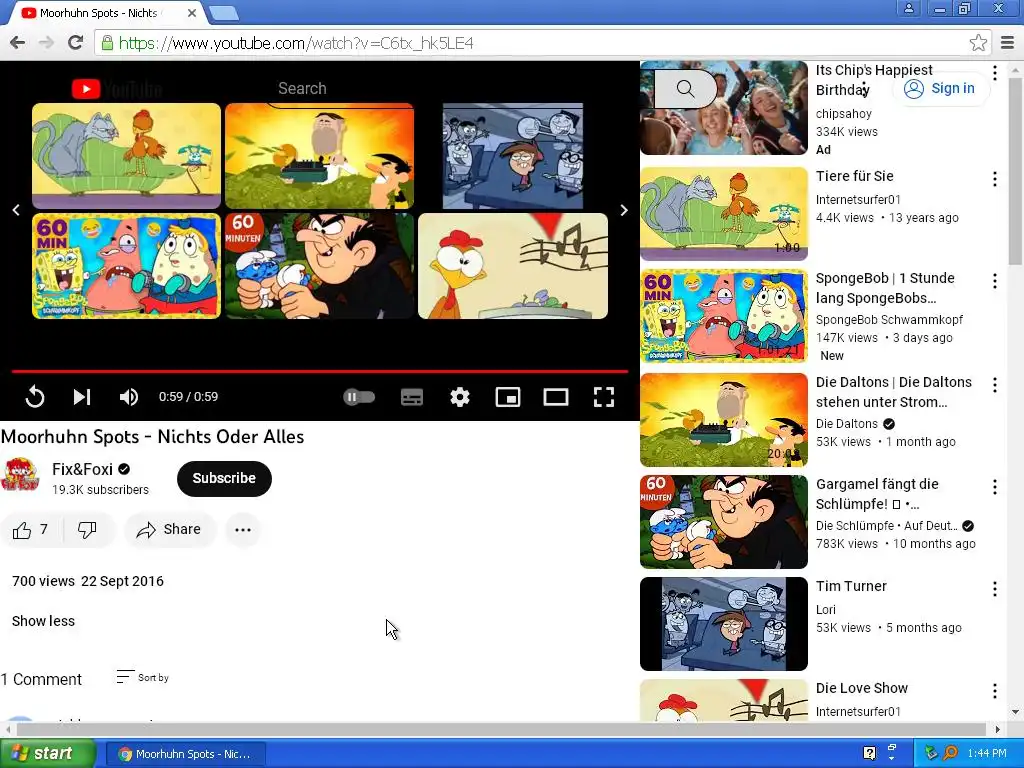Dislike the video with thumbs down

click(88, 530)
